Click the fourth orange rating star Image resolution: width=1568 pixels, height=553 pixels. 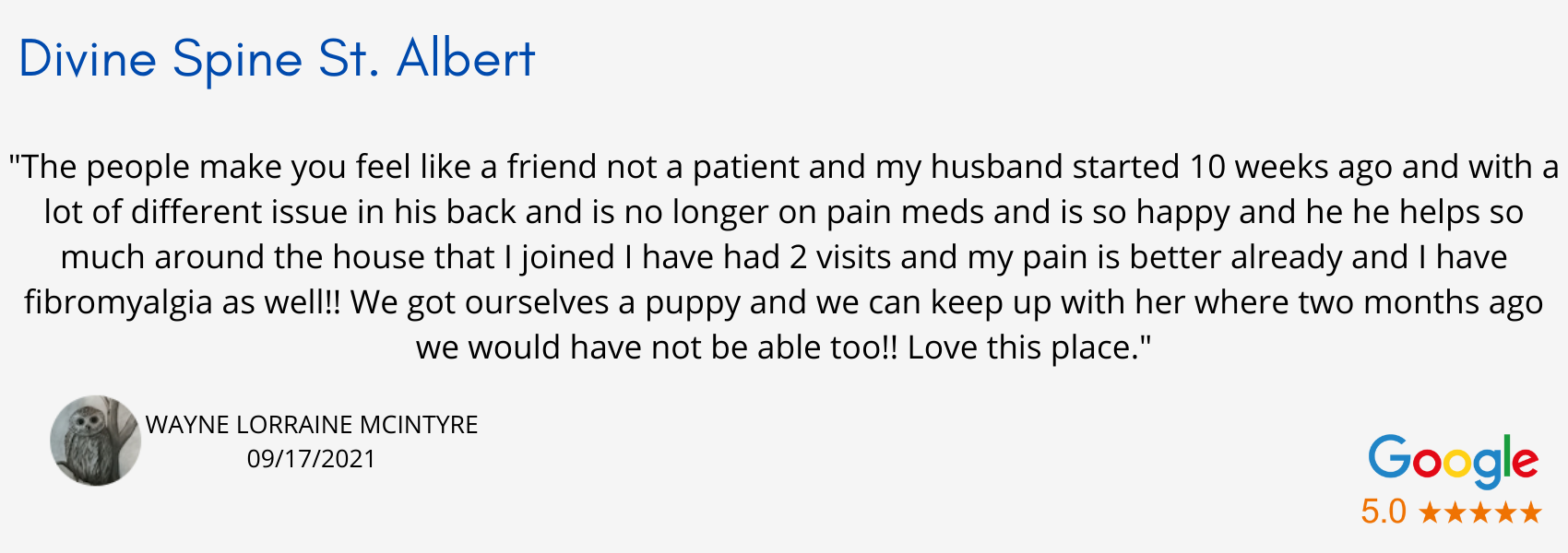(x=1505, y=512)
